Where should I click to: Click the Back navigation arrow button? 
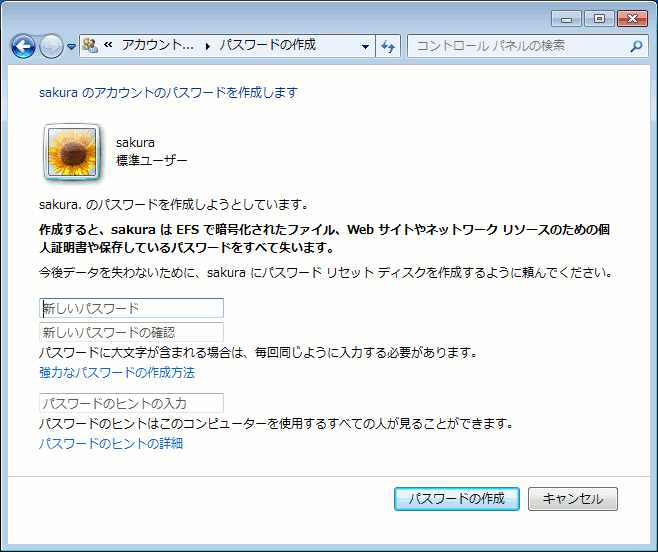[x=23, y=46]
